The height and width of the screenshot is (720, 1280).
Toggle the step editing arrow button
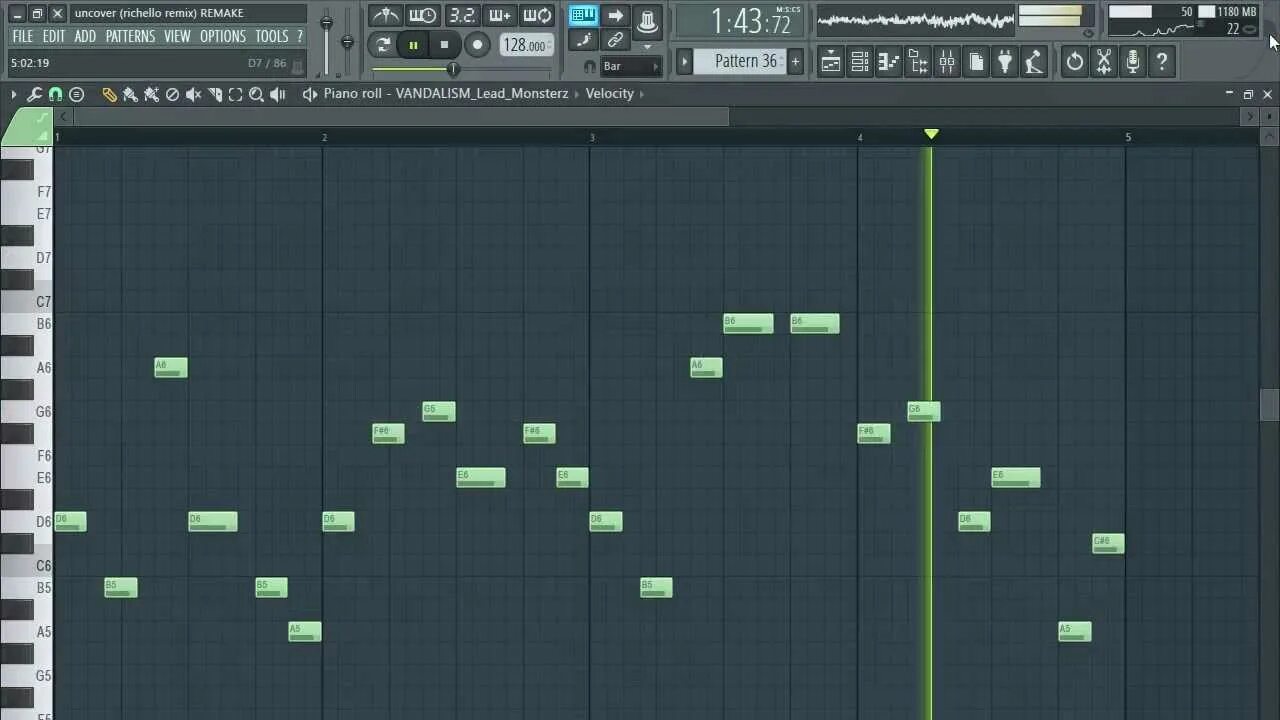[615, 15]
